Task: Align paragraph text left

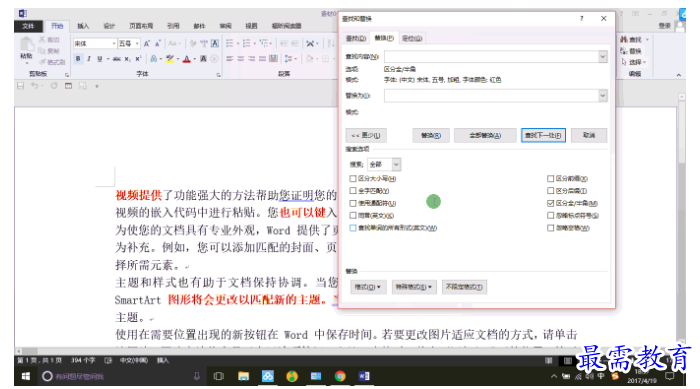Action: point(229,59)
